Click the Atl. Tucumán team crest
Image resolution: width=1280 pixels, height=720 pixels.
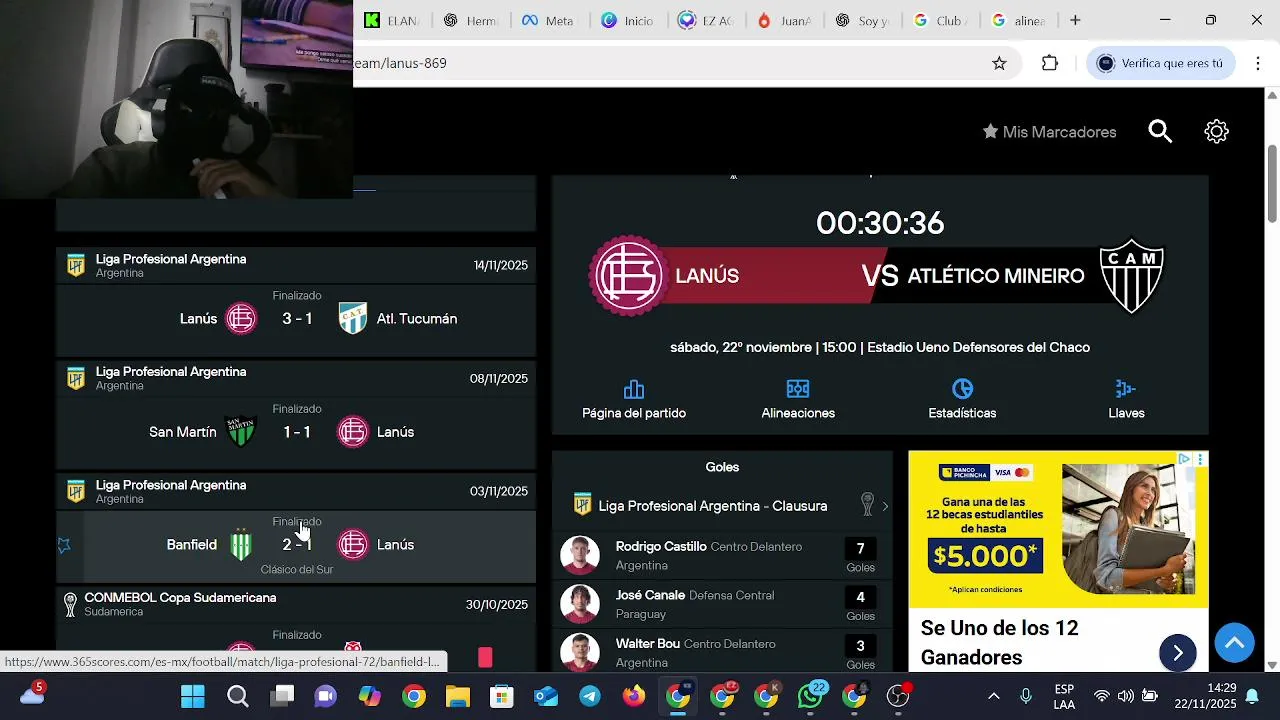pyautogui.click(x=352, y=318)
